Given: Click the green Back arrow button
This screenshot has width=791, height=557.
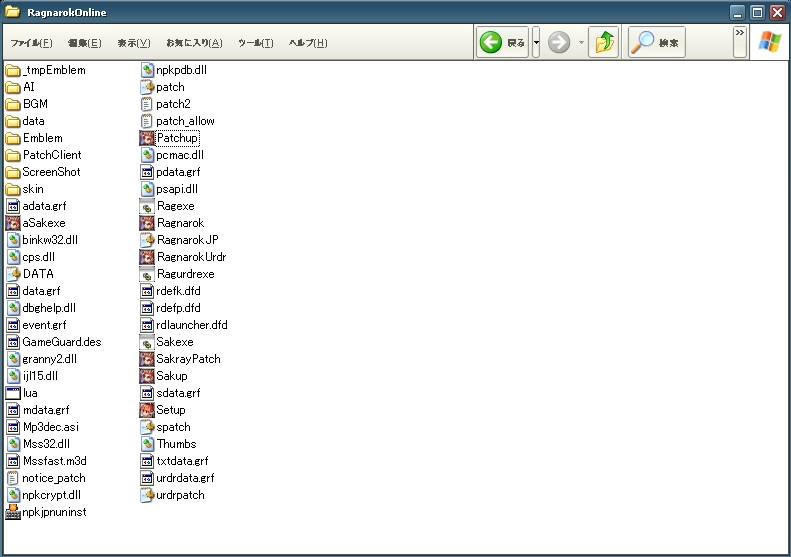Looking at the screenshot, I should 502,42.
